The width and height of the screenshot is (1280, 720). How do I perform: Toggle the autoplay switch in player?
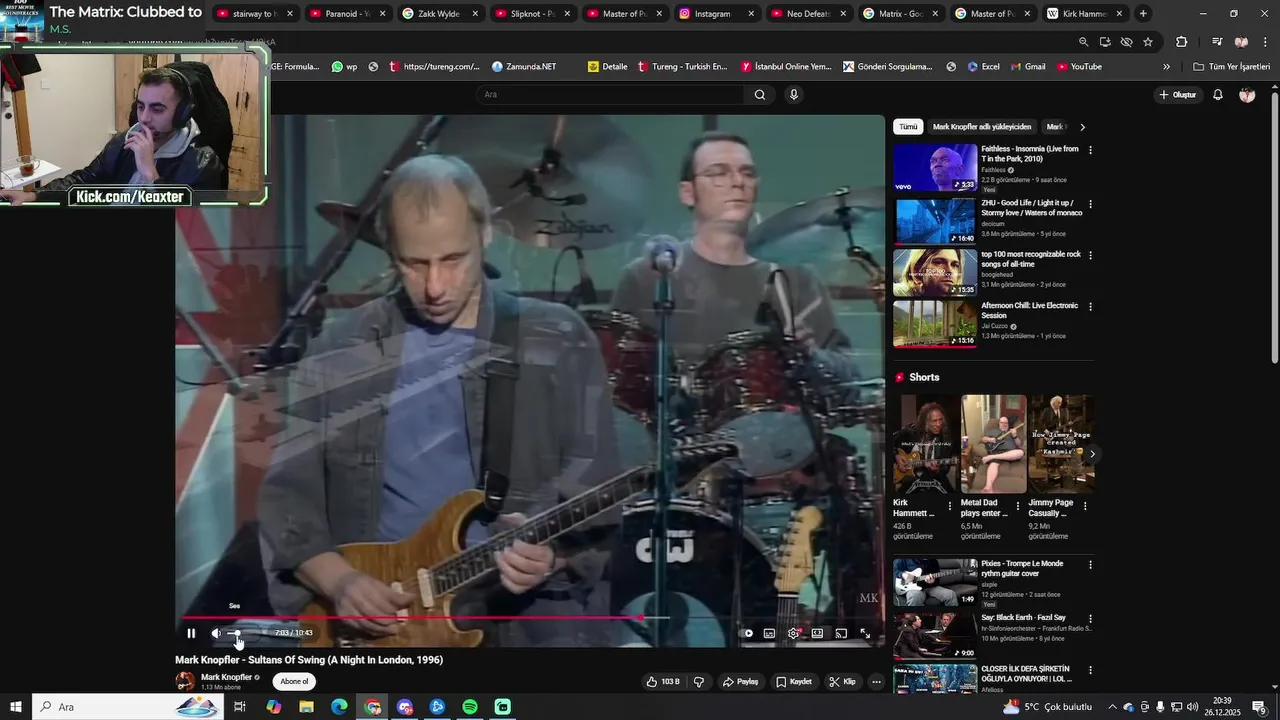(x=747, y=633)
